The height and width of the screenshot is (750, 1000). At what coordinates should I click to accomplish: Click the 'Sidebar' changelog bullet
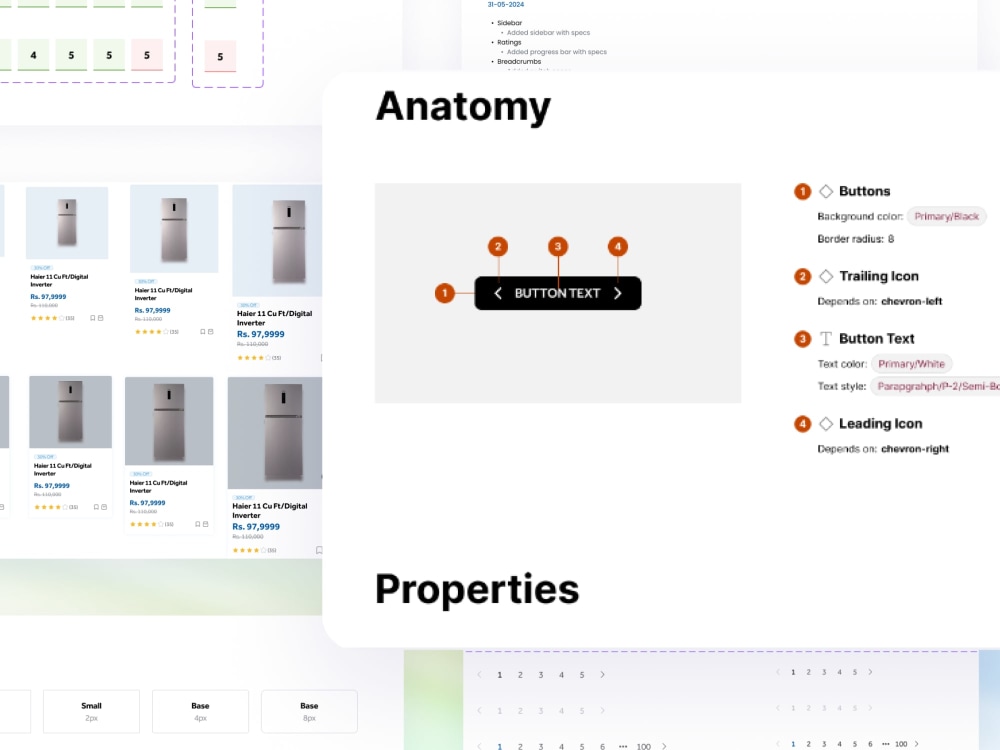(510, 23)
